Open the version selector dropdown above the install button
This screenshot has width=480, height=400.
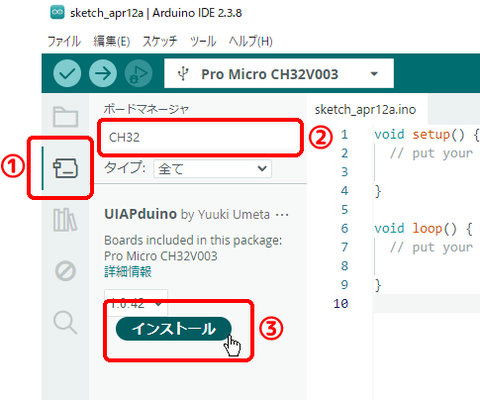click(x=136, y=303)
